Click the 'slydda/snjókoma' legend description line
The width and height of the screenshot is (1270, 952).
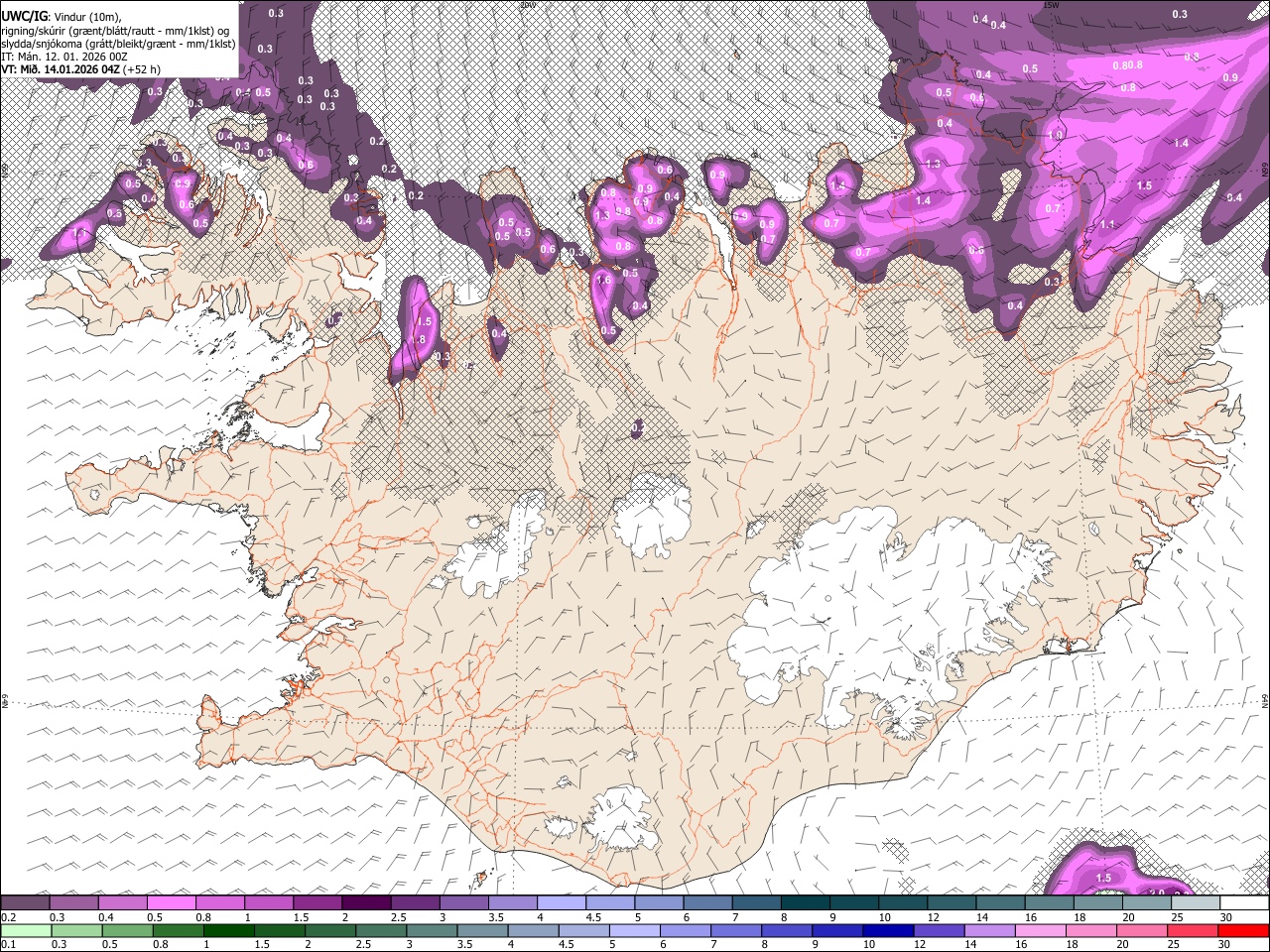[118, 44]
